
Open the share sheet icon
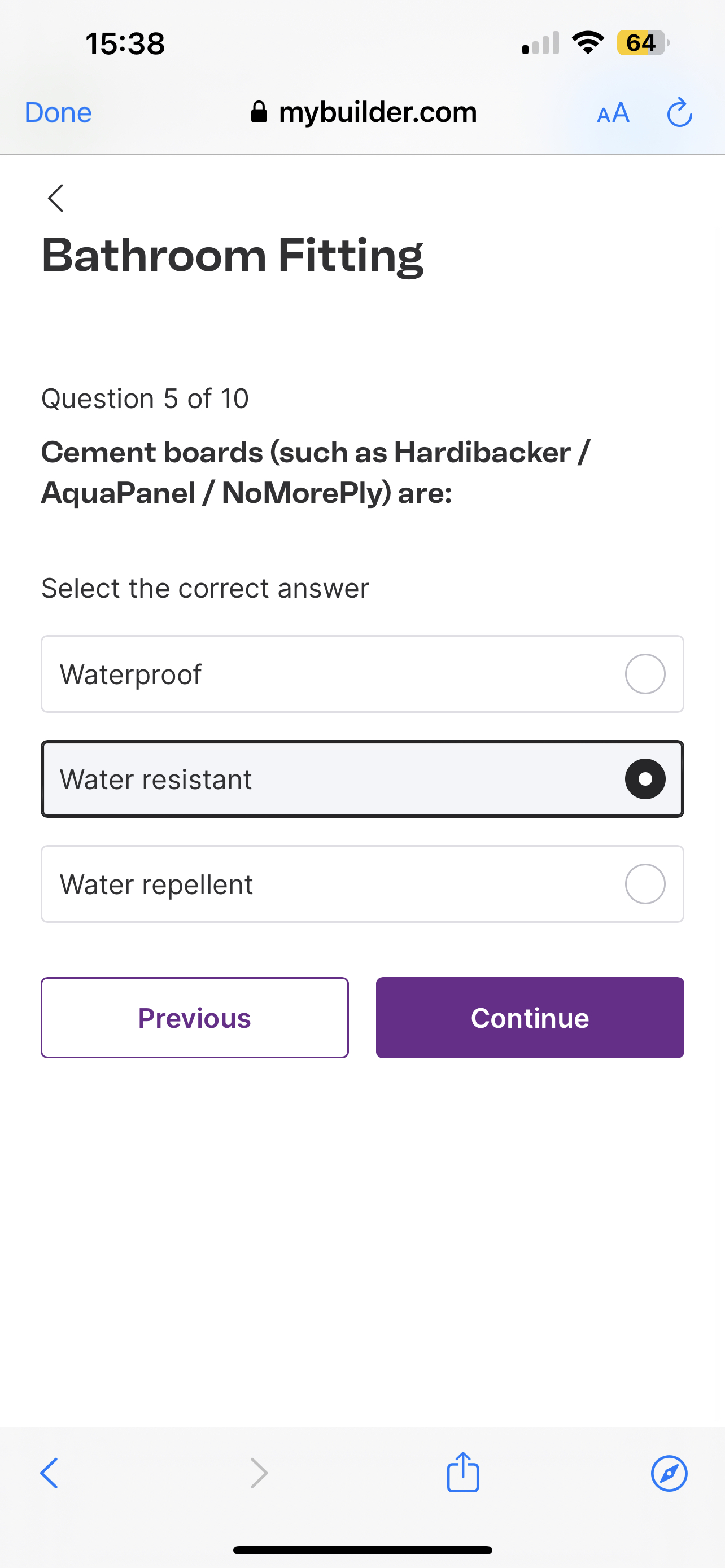[462, 1472]
